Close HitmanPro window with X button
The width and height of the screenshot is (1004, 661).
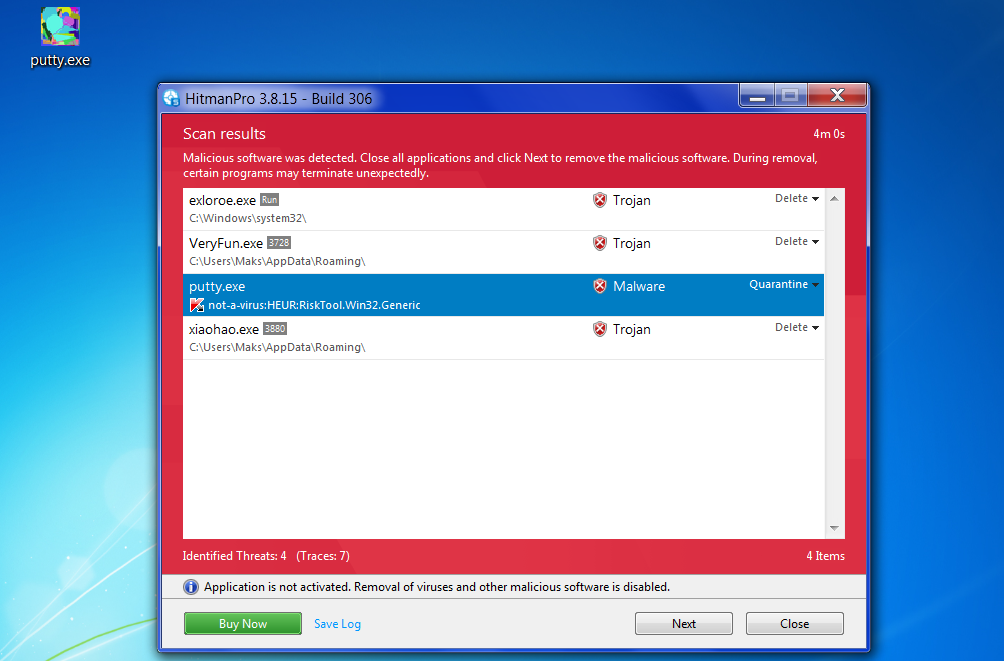pos(837,95)
